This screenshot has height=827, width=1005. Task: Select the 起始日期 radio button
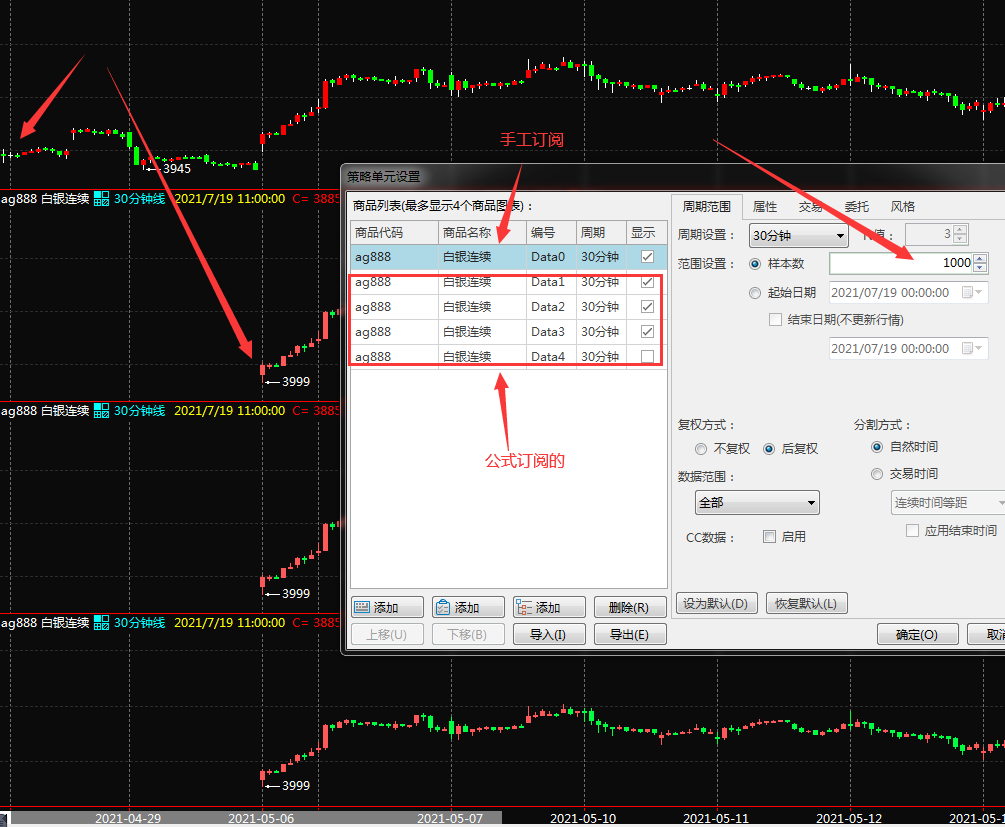point(755,293)
